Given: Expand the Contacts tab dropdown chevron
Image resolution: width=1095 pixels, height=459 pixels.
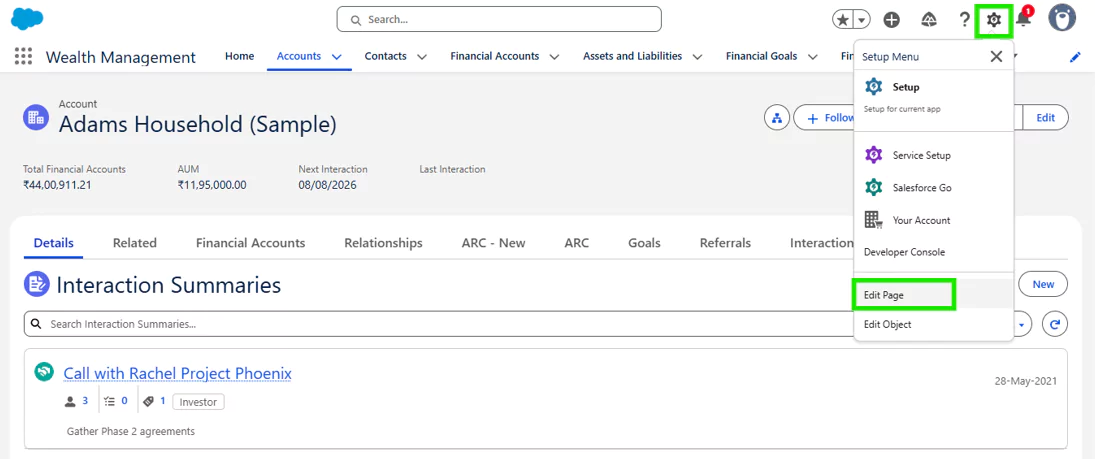Looking at the screenshot, I should (x=422, y=57).
